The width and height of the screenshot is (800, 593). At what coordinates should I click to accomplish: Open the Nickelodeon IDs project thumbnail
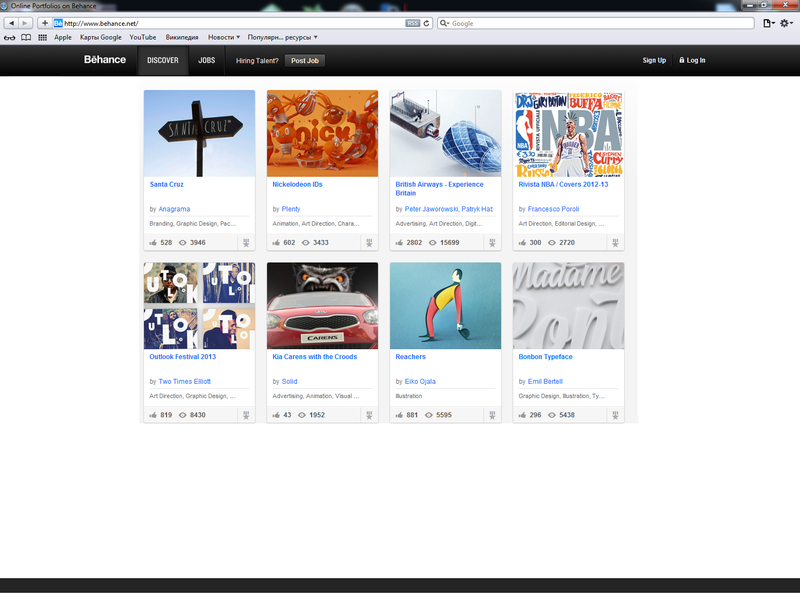tap(322, 133)
